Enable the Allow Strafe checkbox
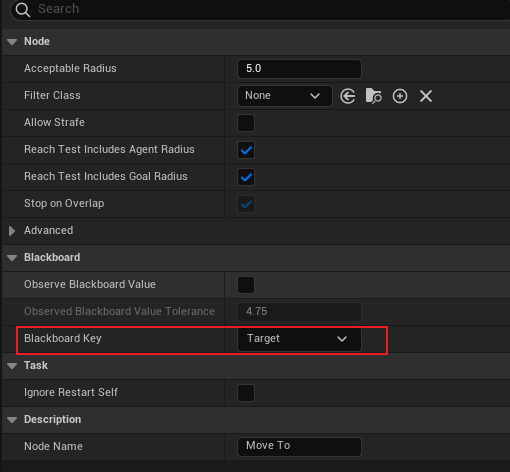This screenshot has width=510, height=472. tap(246, 123)
